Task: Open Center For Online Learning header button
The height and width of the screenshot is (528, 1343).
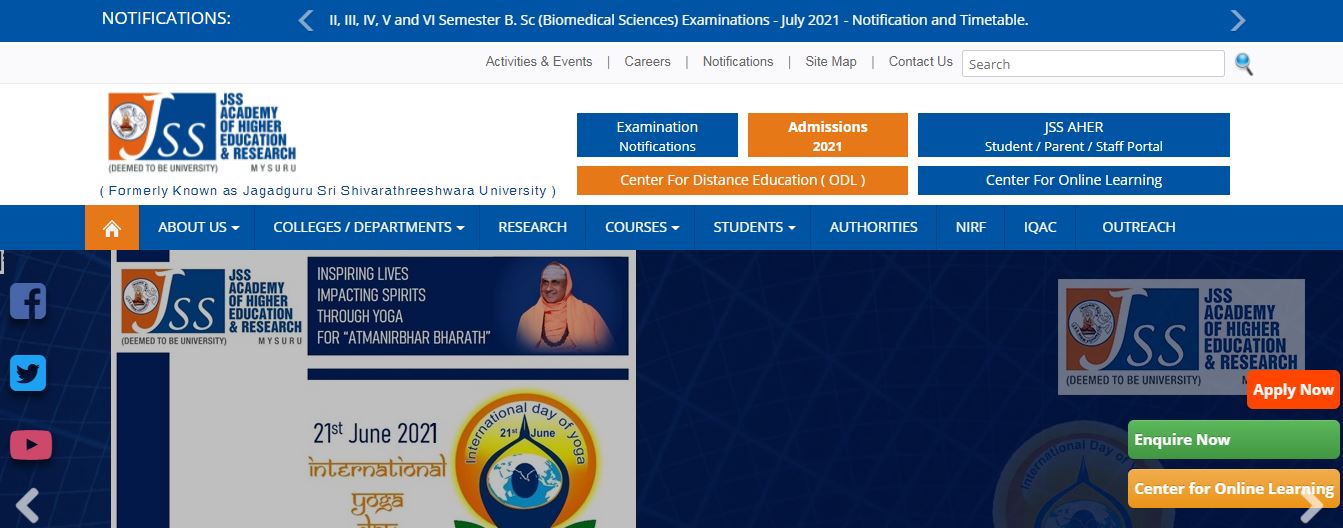Action: 1074,181
